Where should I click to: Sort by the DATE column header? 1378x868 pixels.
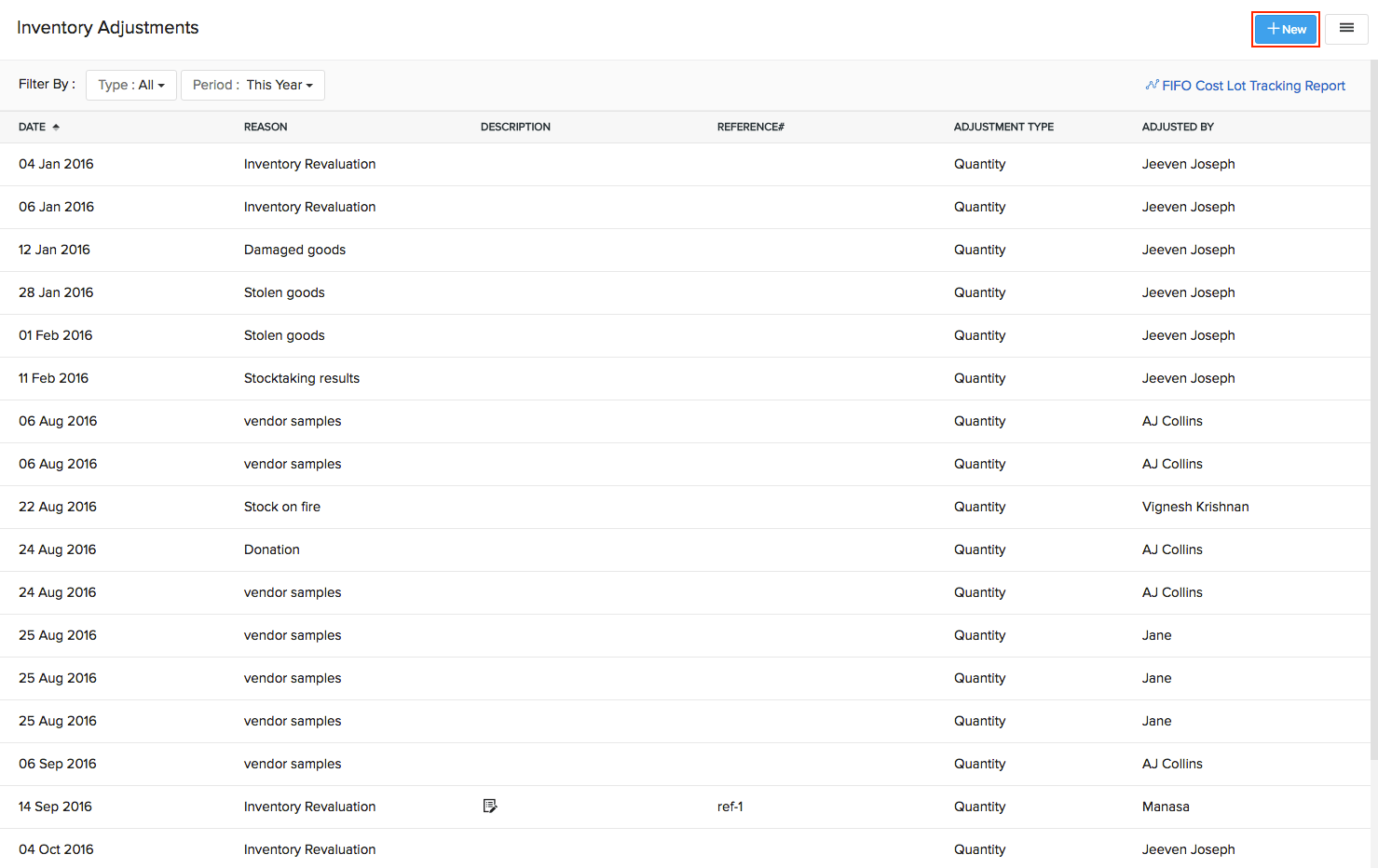[32, 127]
